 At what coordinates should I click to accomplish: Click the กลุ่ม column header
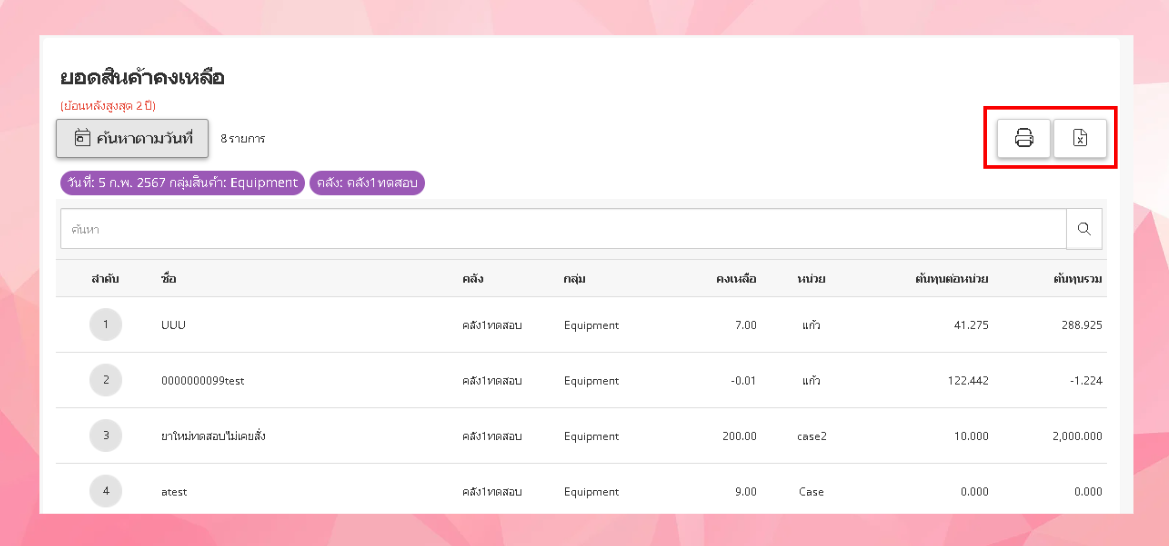click(574, 279)
